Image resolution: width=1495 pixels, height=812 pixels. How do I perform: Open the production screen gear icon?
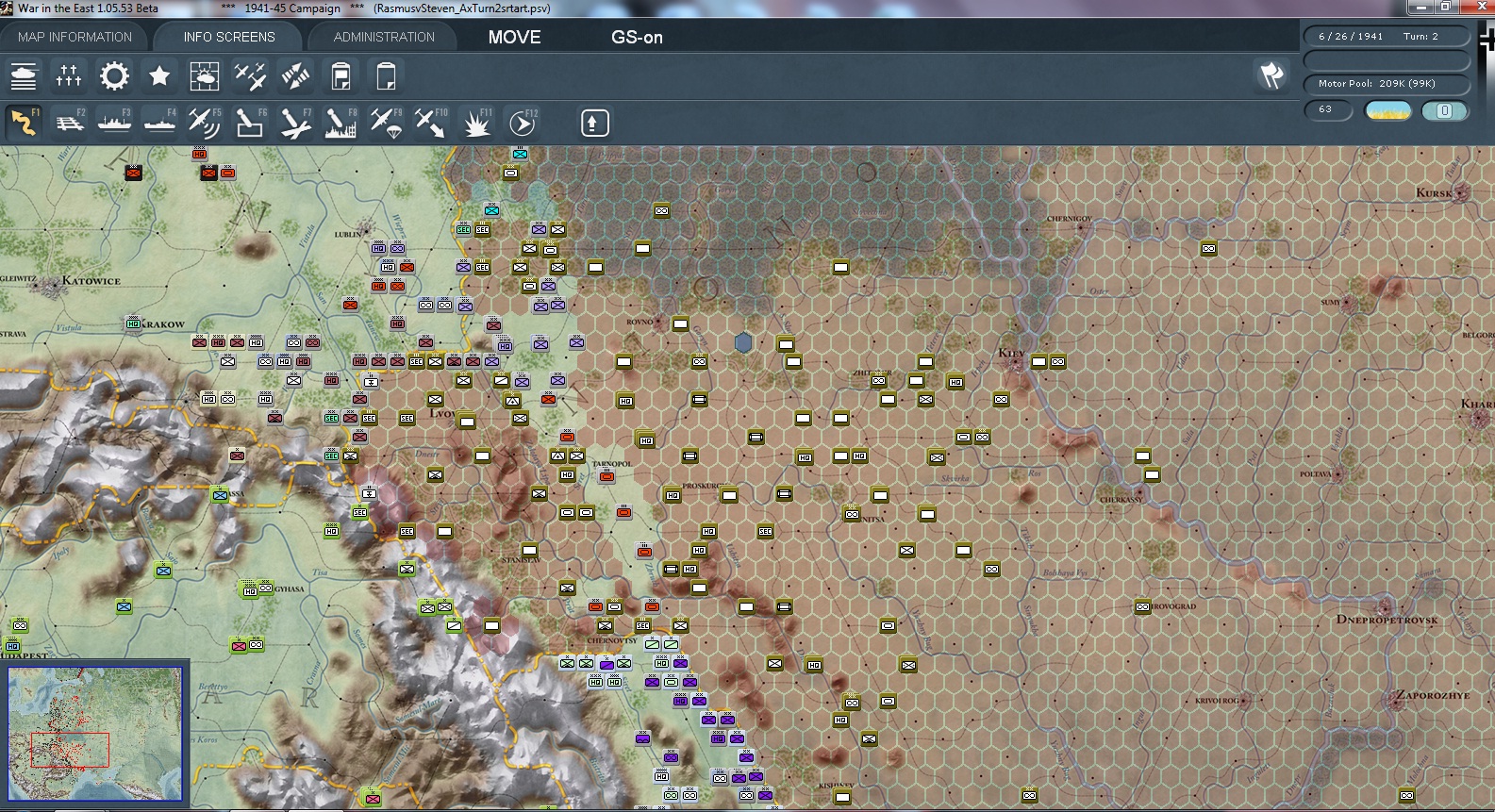(114, 76)
